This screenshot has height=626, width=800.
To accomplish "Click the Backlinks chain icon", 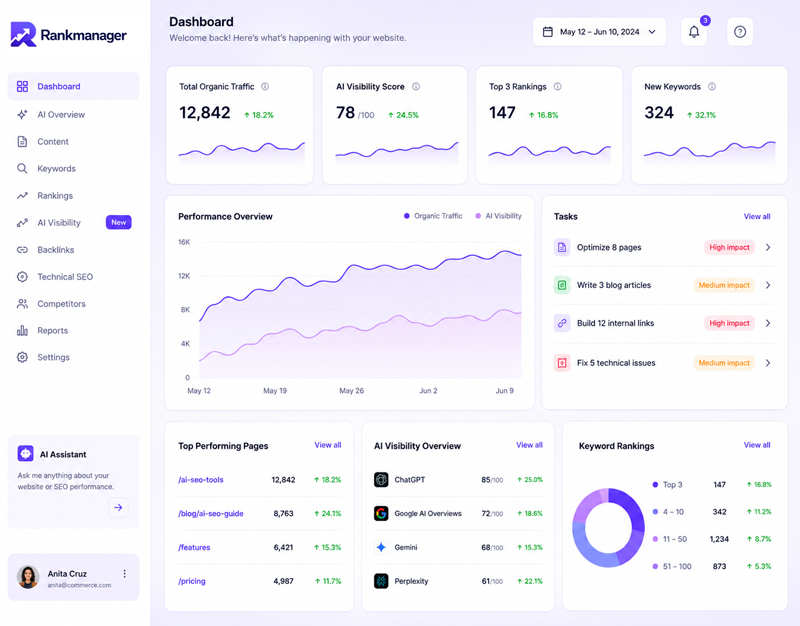I will [22, 249].
